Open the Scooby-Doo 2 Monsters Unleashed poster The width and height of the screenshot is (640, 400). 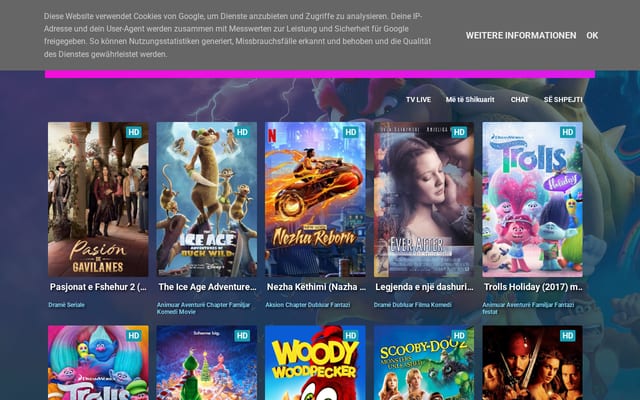pyautogui.click(x=424, y=363)
